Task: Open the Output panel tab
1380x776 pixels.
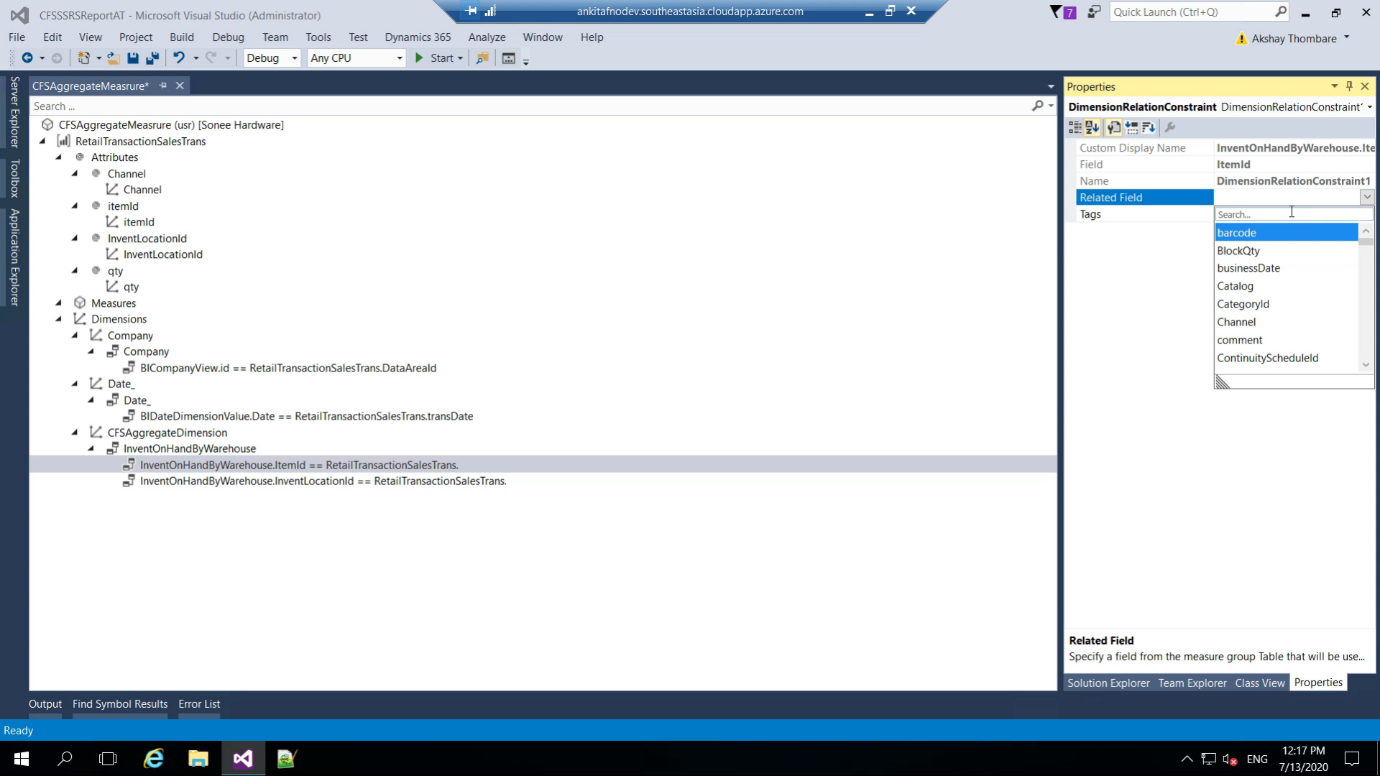Action: 45,704
